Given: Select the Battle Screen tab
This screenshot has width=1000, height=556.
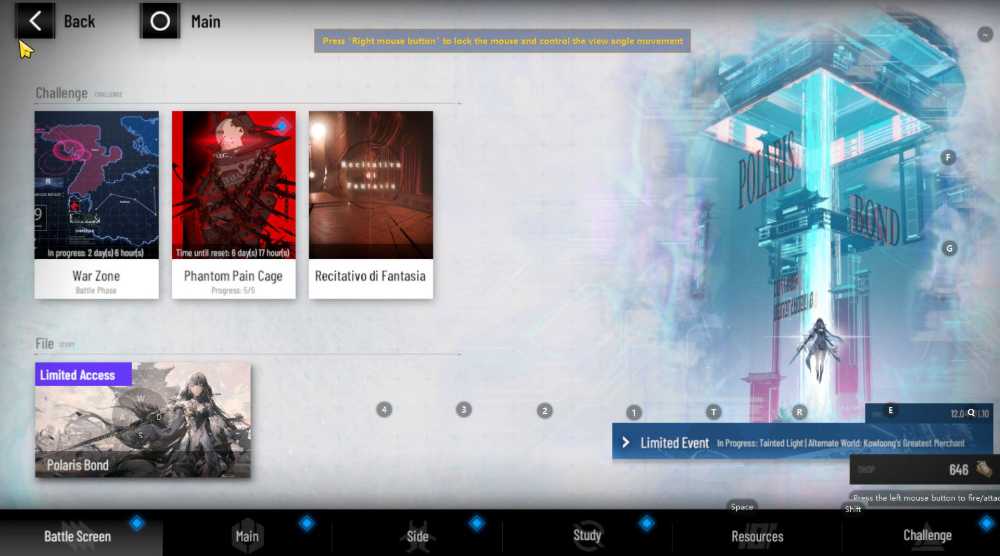Looking at the screenshot, I should tap(81, 533).
